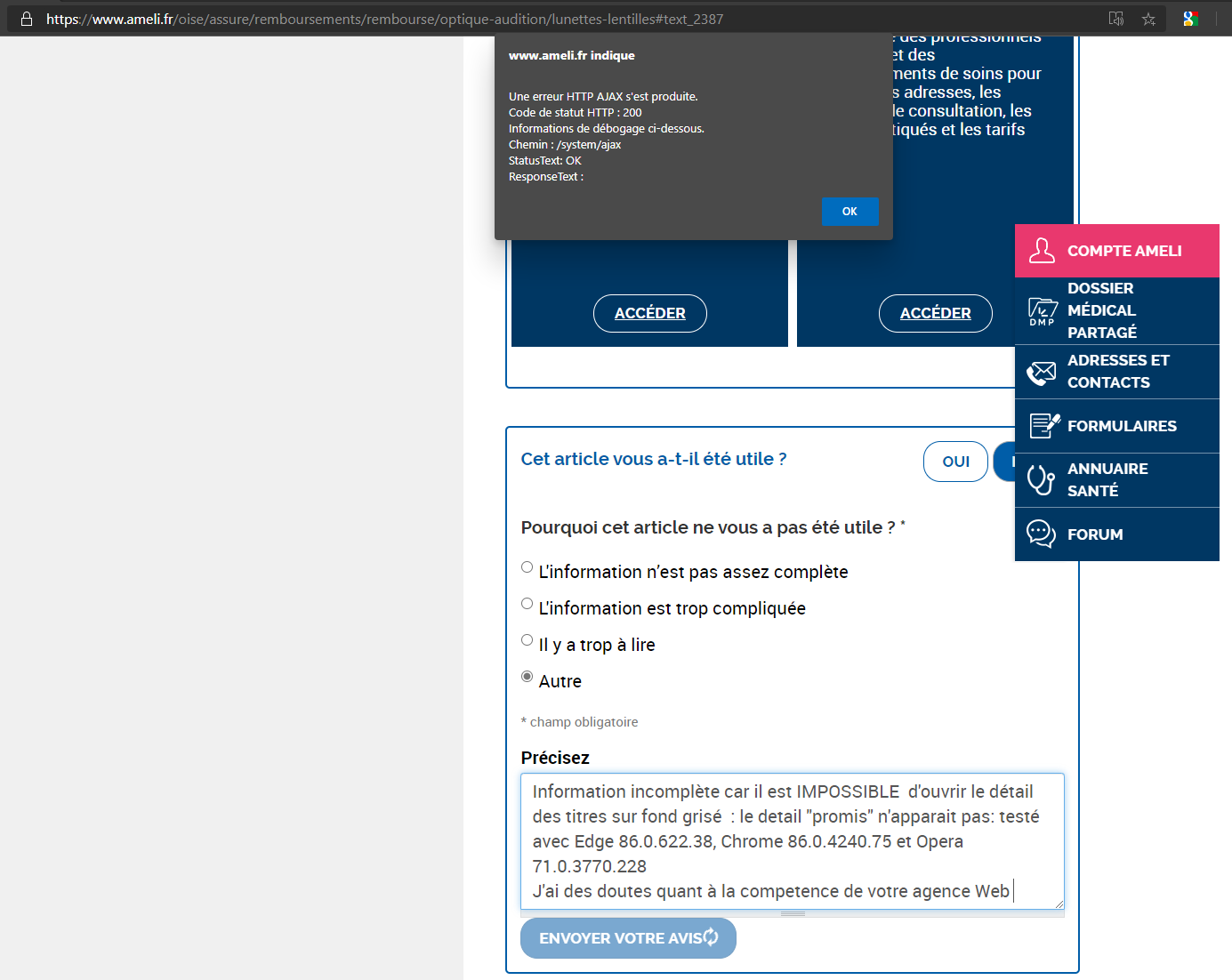View site security via padlock icon
The image size is (1232, 980).
tap(27, 19)
